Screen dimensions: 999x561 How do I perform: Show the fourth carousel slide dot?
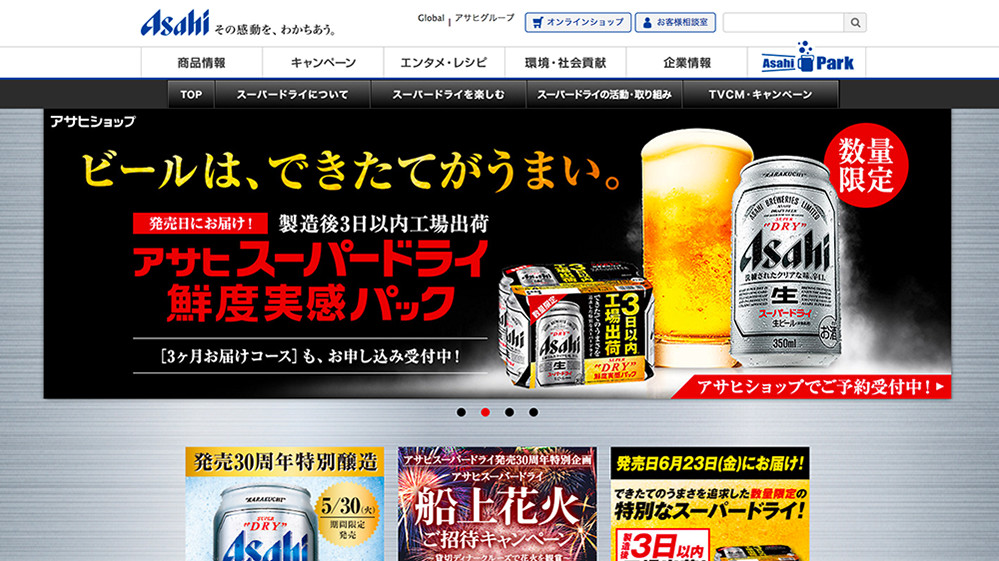coord(533,412)
